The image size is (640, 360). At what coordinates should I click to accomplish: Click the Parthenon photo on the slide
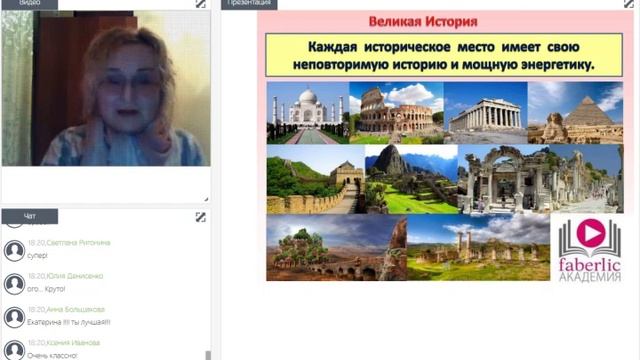(486, 113)
